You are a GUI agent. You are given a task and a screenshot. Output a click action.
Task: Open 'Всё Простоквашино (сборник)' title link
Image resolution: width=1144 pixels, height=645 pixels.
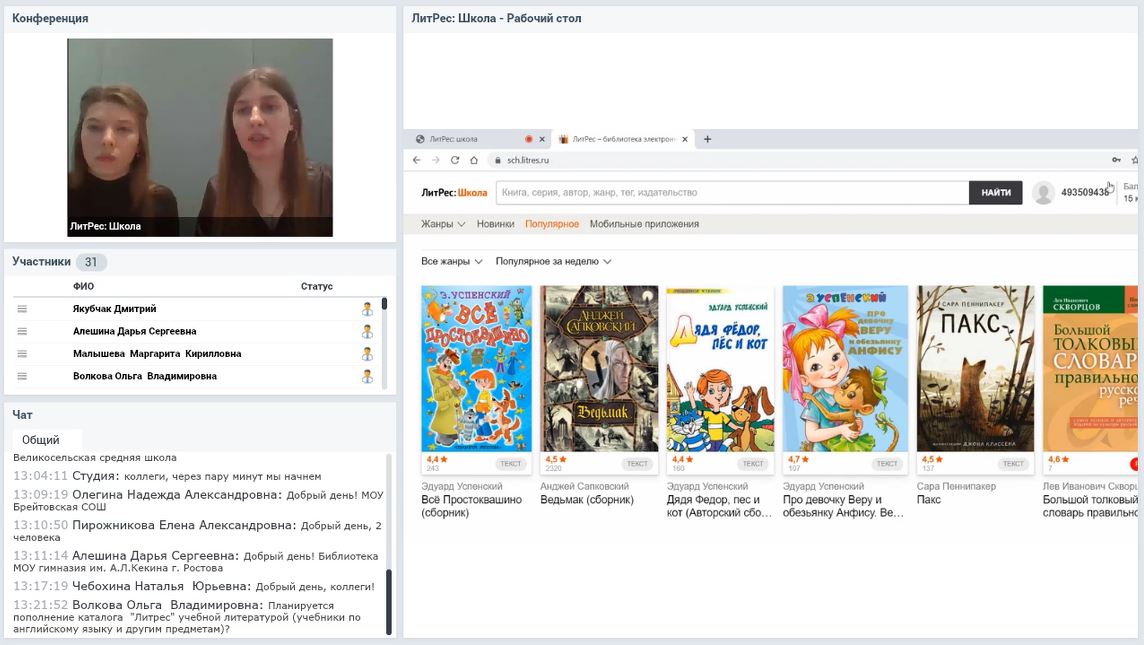pos(471,506)
